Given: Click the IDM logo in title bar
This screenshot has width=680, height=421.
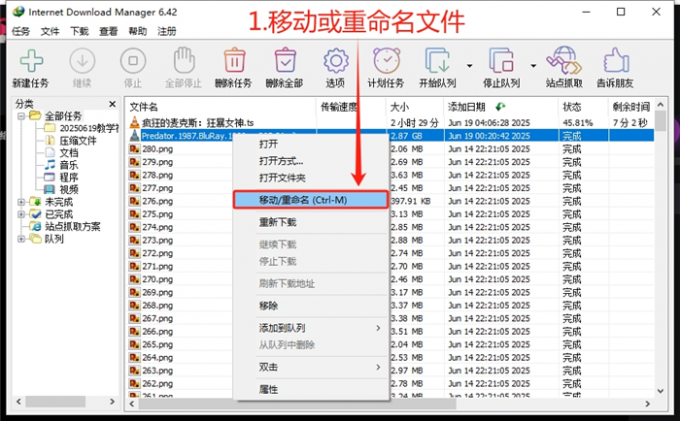Looking at the screenshot, I should [x=18, y=12].
